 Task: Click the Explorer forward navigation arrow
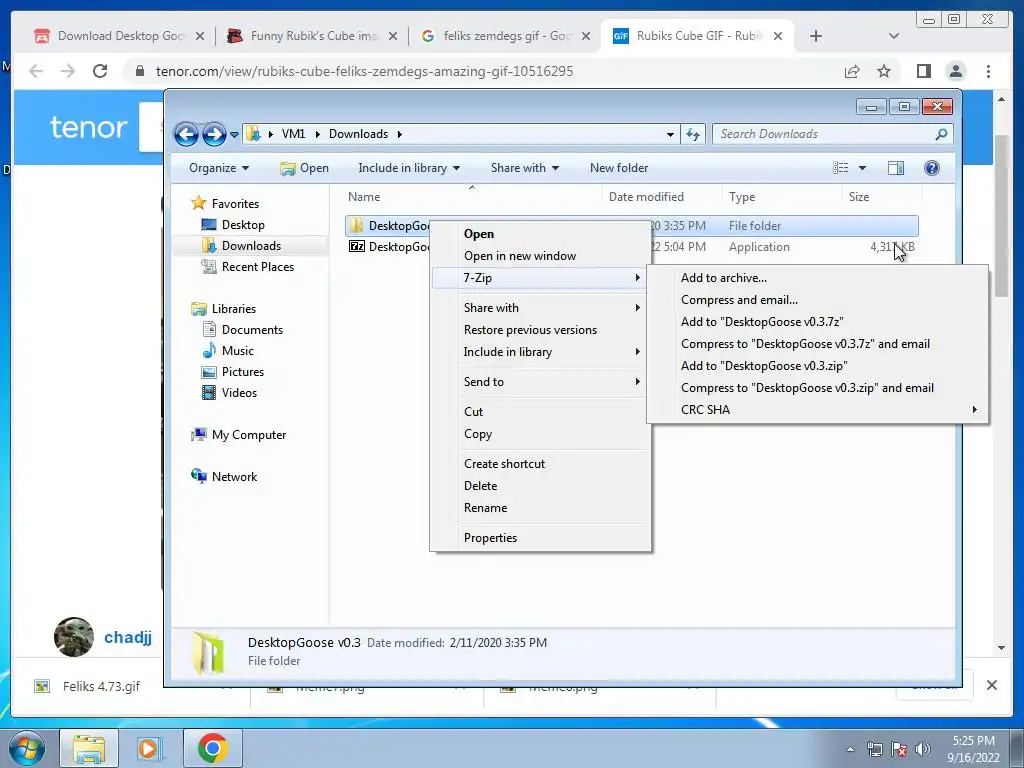click(214, 135)
